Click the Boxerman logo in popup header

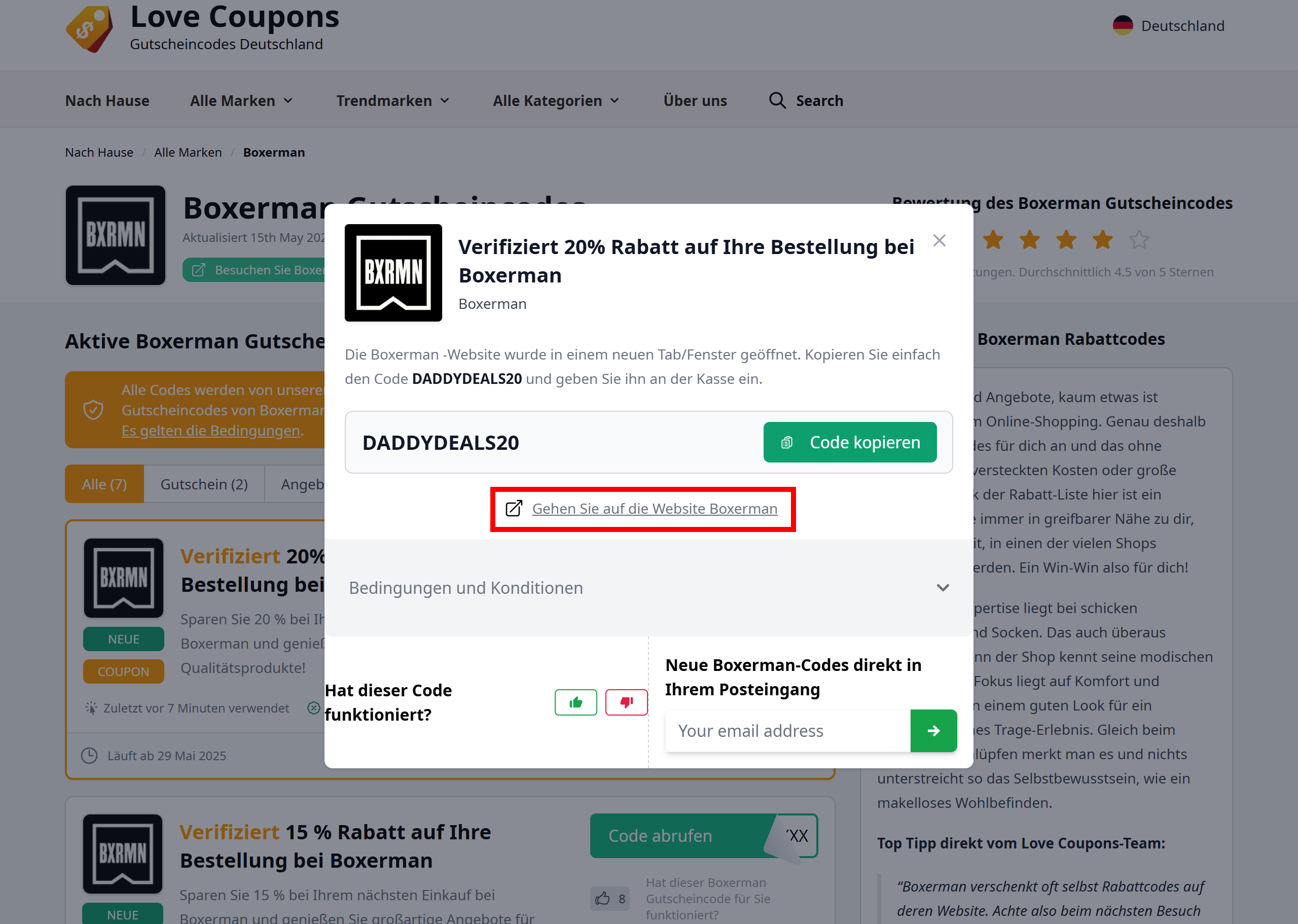pyautogui.click(x=393, y=273)
